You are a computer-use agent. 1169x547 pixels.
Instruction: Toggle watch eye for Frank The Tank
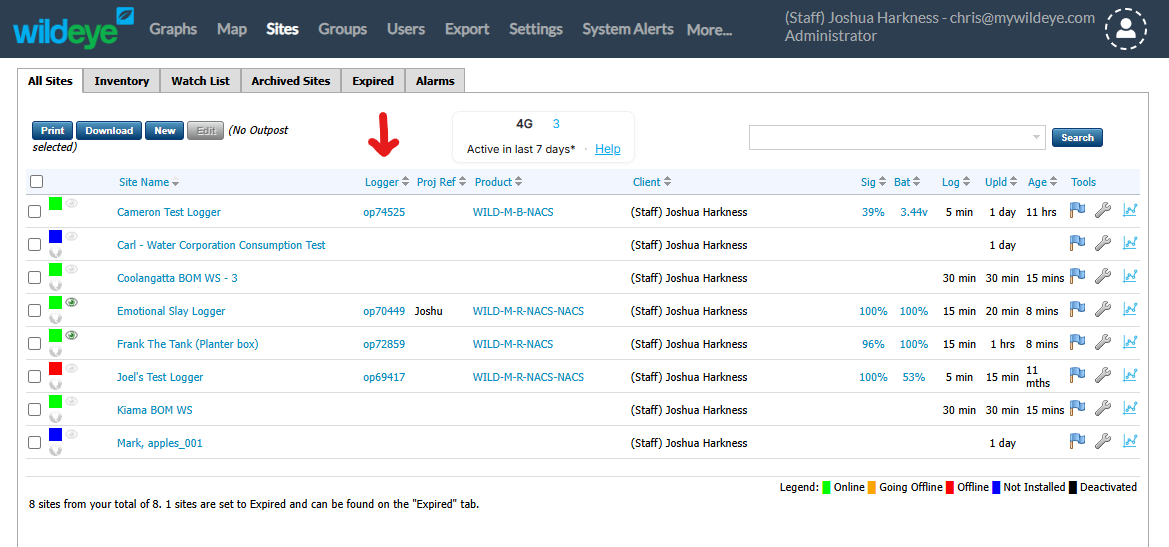pyautogui.click(x=72, y=336)
